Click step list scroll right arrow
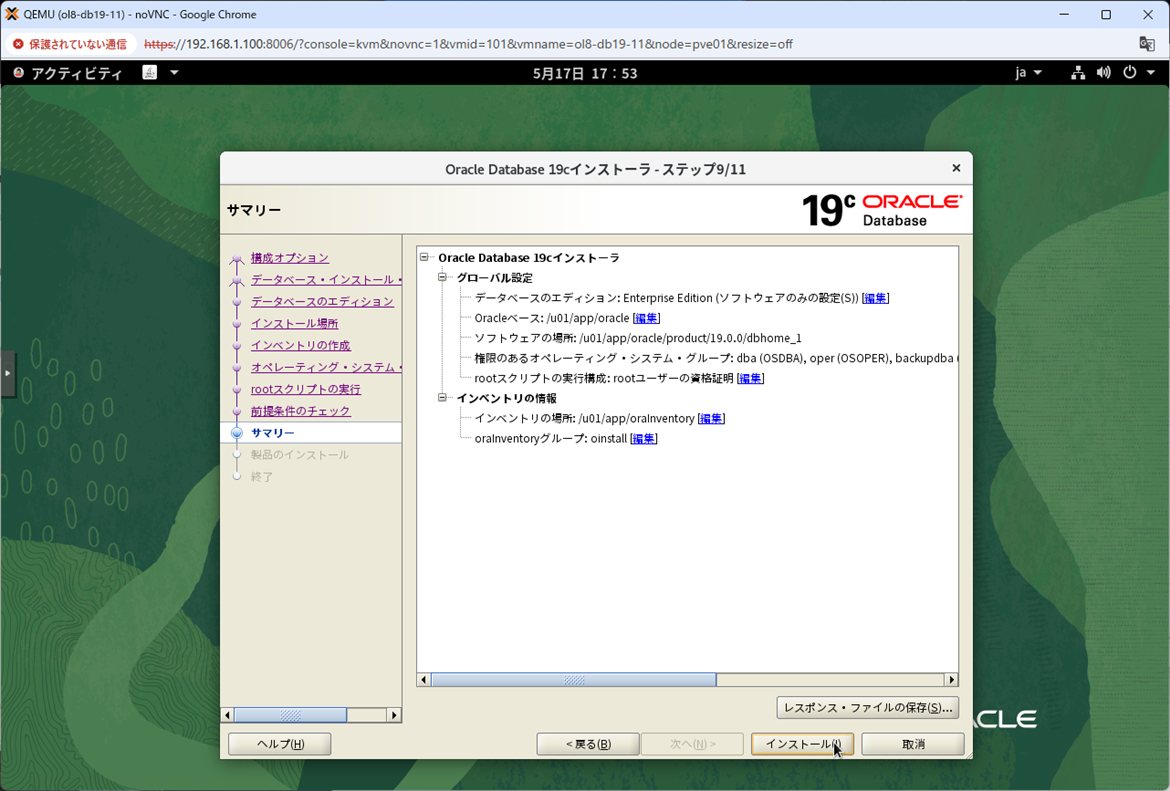The image size is (1170, 791). 394,715
